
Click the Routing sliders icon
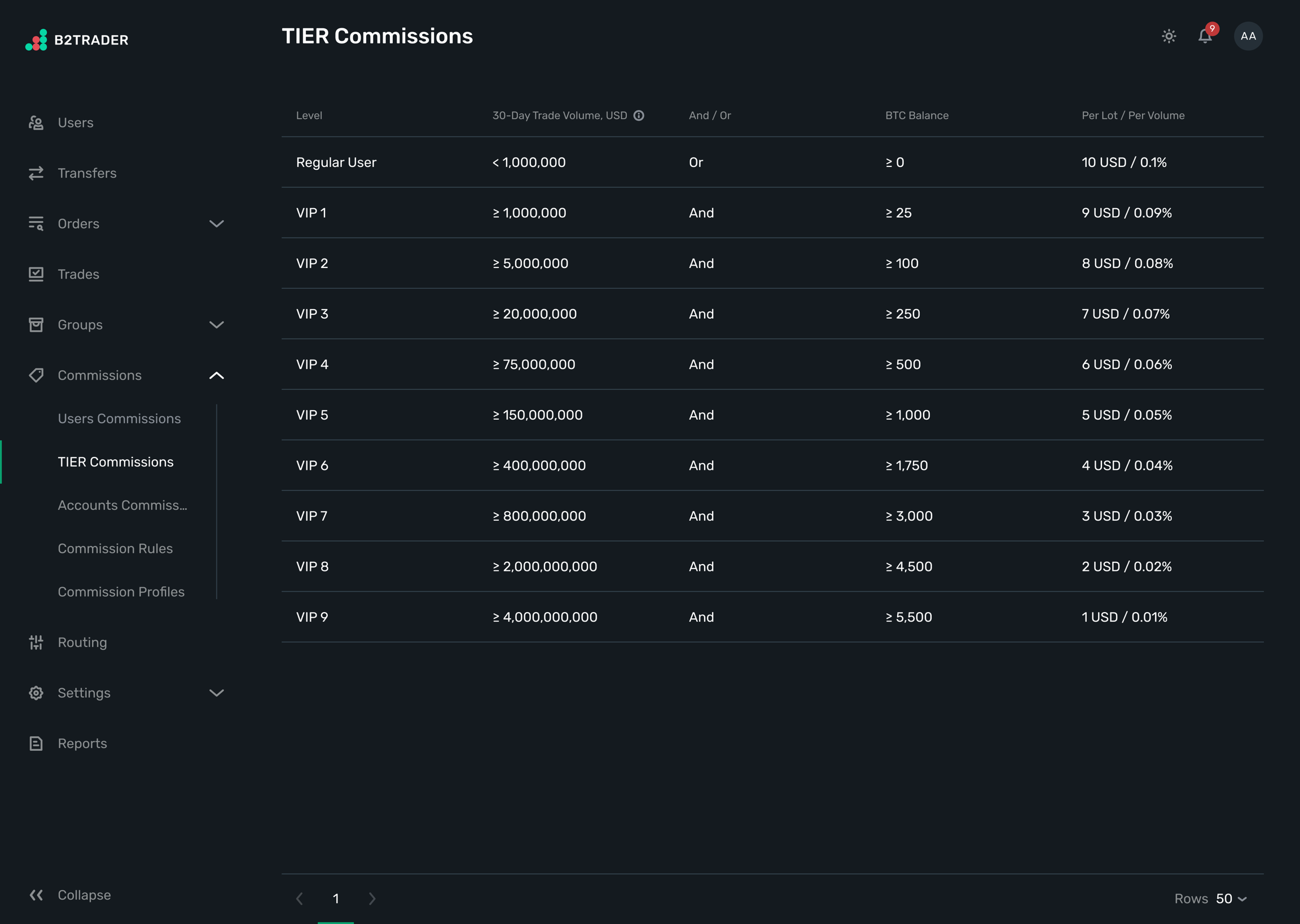coord(37,643)
